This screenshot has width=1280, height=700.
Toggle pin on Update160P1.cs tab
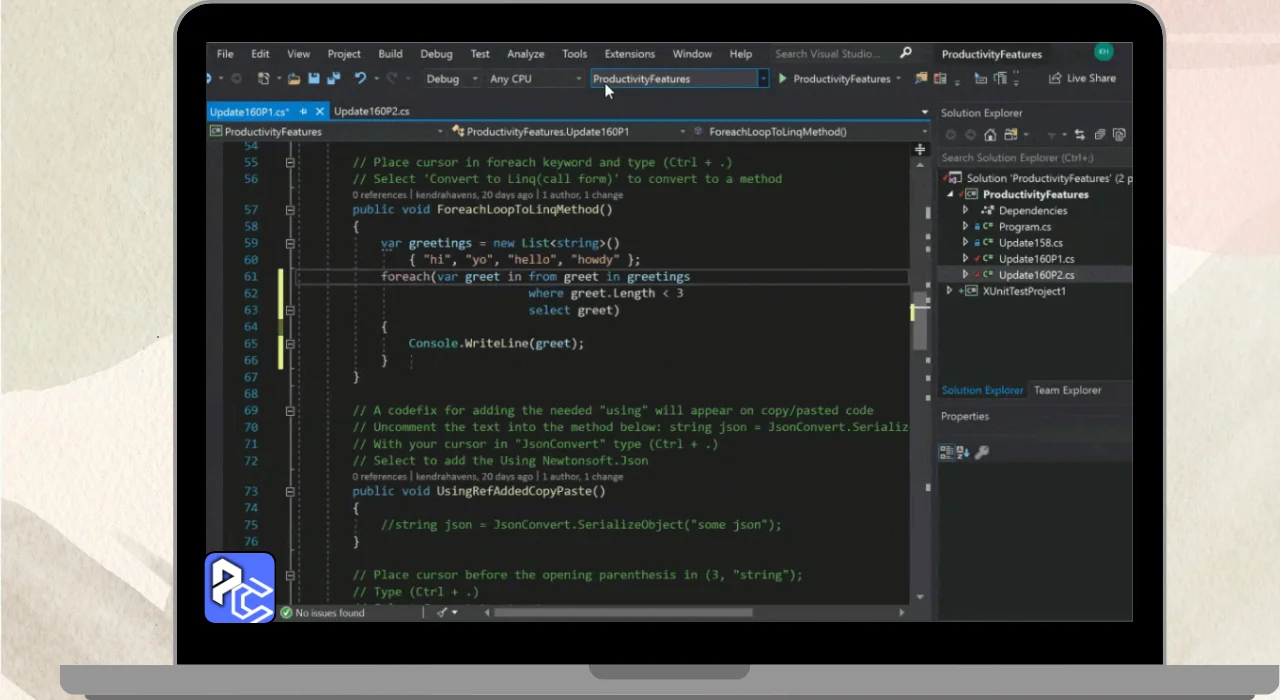(303, 112)
